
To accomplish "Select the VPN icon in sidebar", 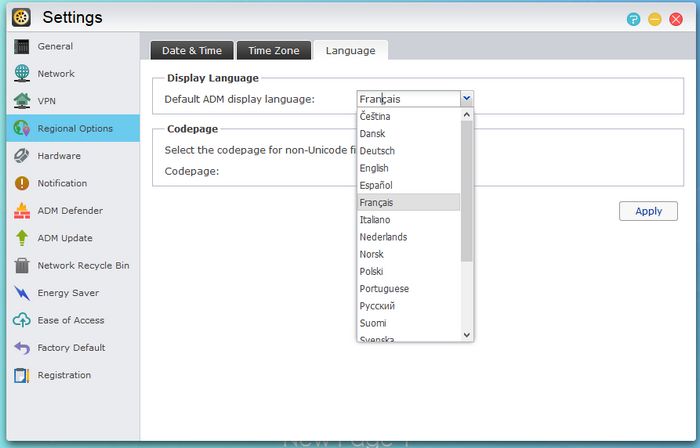I will click(x=21, y=101).
